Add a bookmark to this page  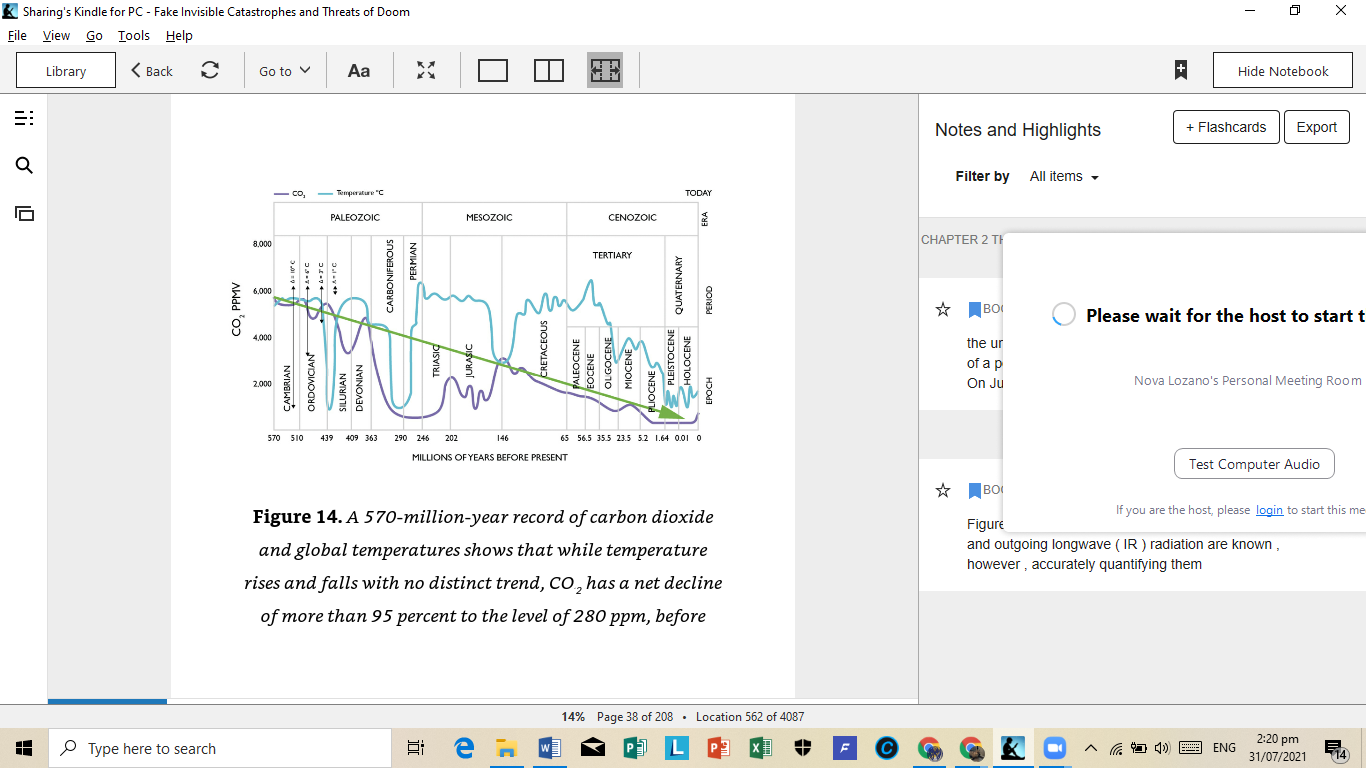pyautogui.click(x=1181, y=71)
